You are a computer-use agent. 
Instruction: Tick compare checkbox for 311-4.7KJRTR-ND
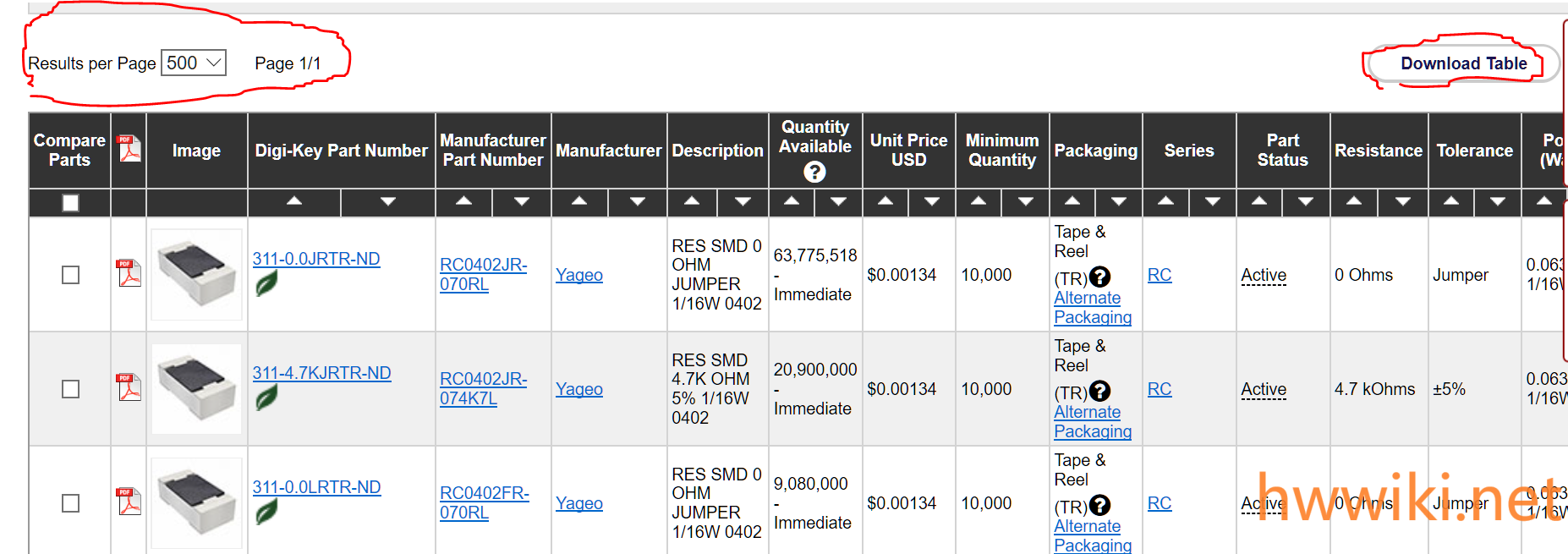pos(70,389)
